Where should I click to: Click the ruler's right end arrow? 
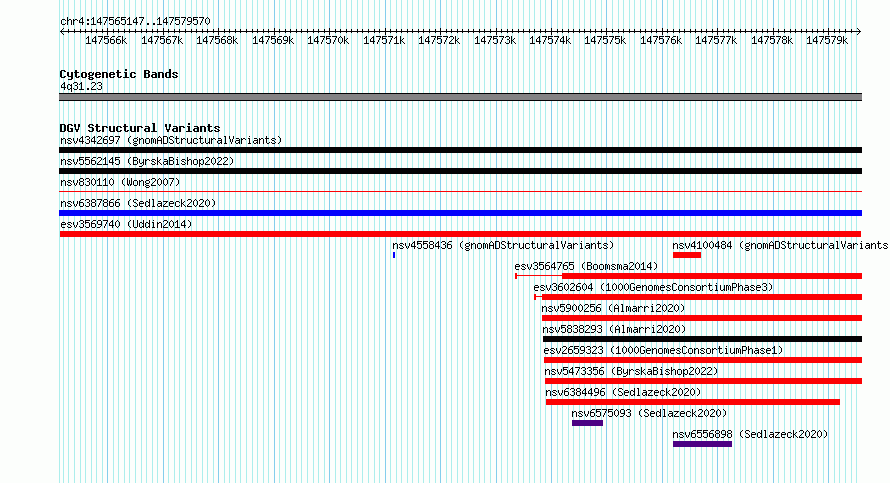[x=859, y=31]
